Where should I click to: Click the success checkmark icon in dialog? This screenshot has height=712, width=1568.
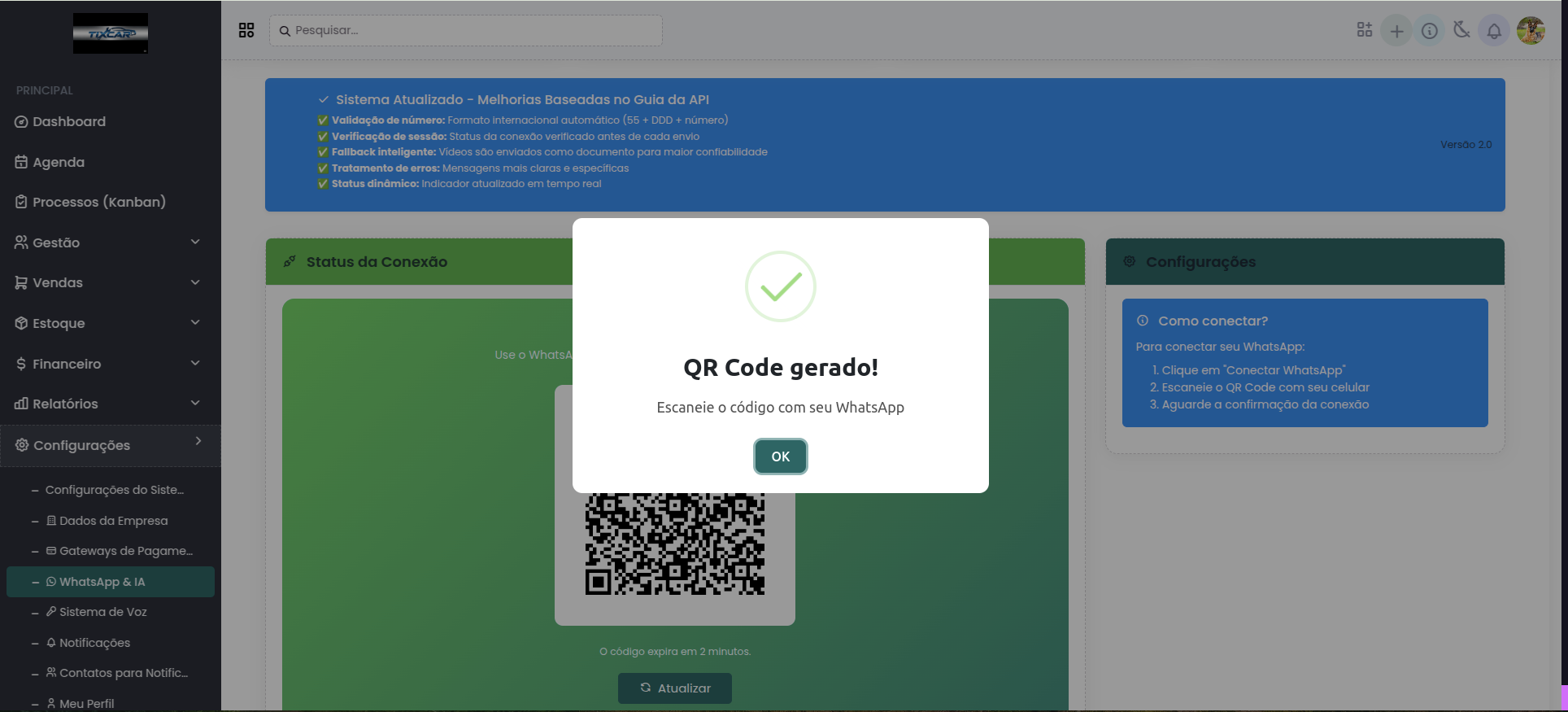coord(780,286)
